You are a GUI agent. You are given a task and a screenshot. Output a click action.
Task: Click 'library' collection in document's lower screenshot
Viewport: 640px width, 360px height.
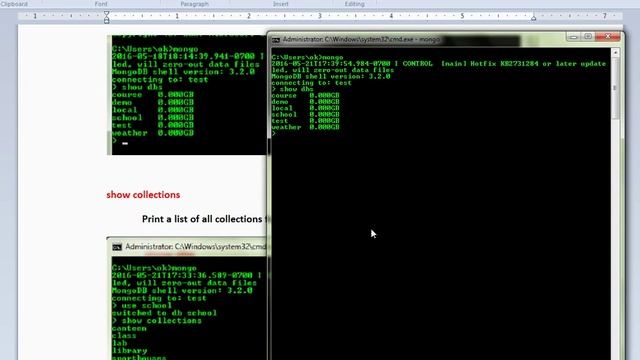(129, 351)
